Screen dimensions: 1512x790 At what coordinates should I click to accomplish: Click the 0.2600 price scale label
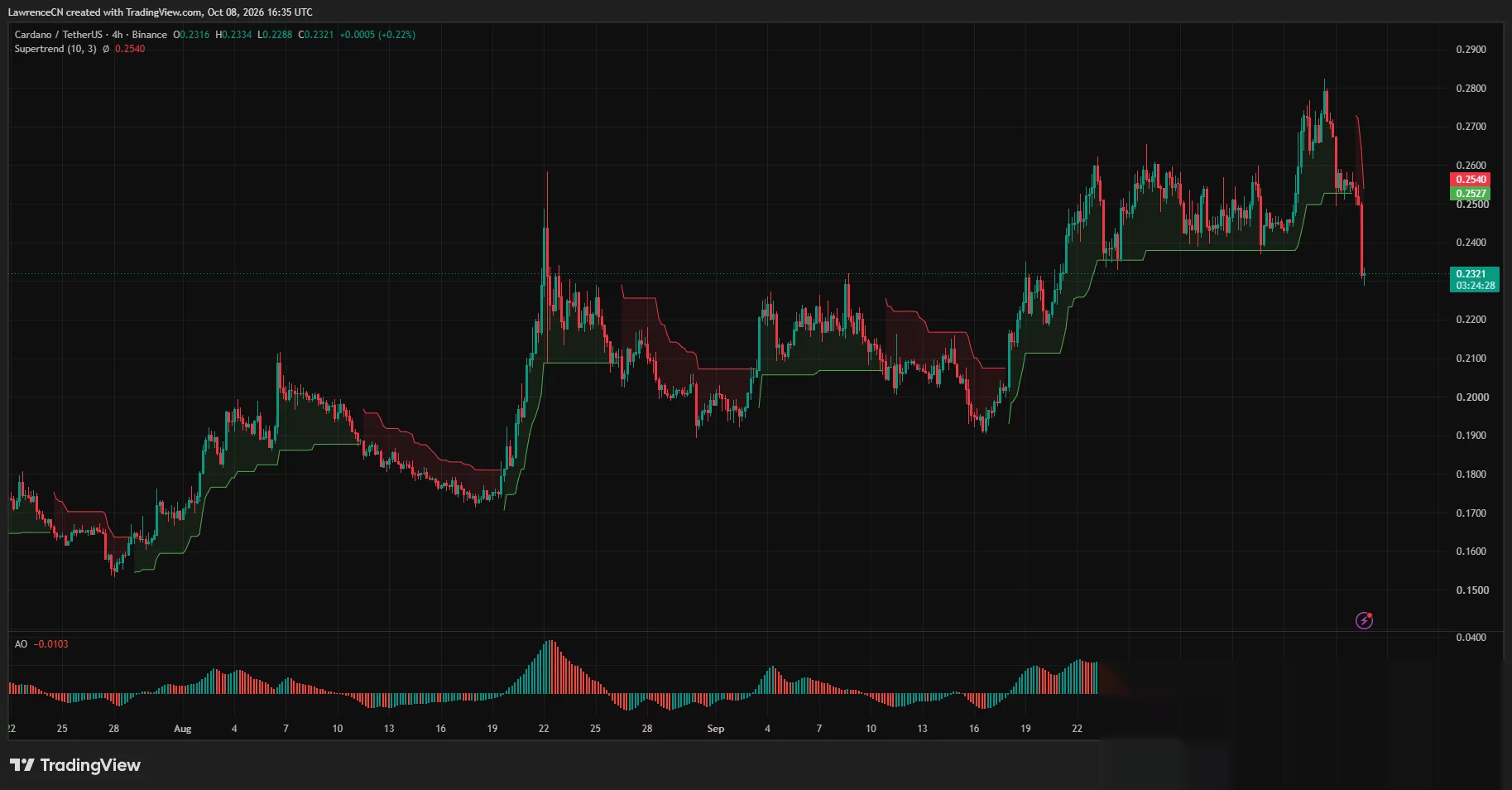[1471, 166]
